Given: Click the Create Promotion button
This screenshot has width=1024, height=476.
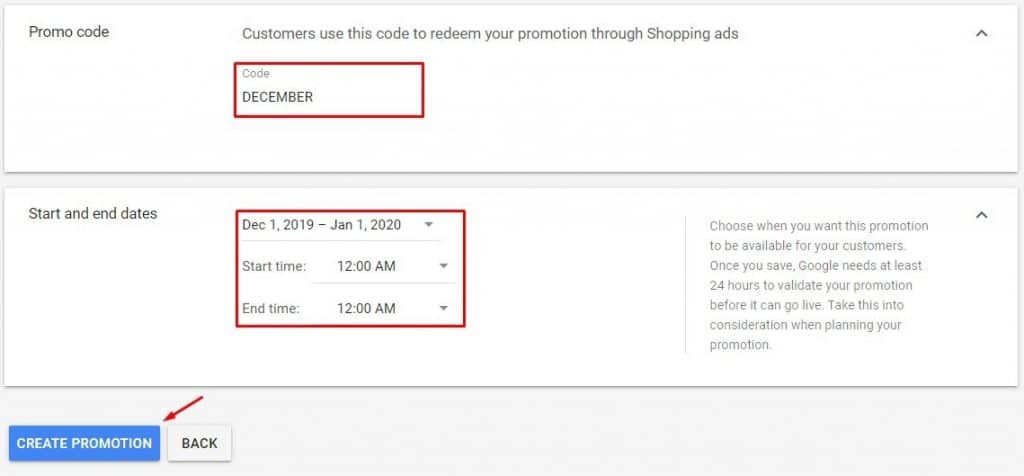Looking at the screenshot, I should pos(84,443).
